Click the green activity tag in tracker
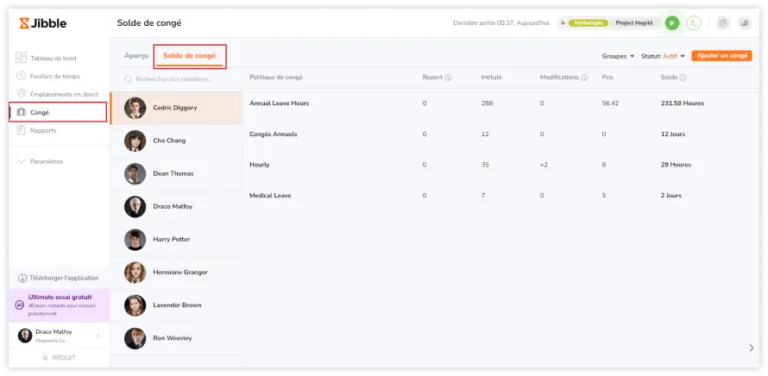 click(588, 23)
